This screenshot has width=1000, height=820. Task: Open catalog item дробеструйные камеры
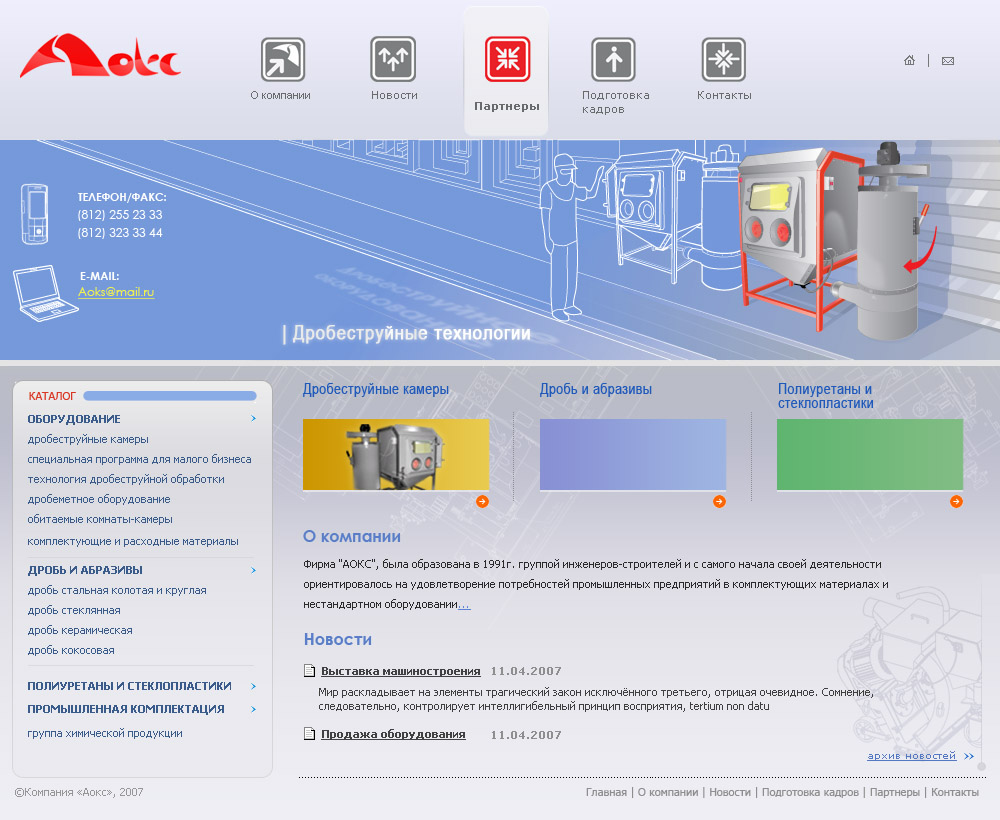(x=88, y=439)
